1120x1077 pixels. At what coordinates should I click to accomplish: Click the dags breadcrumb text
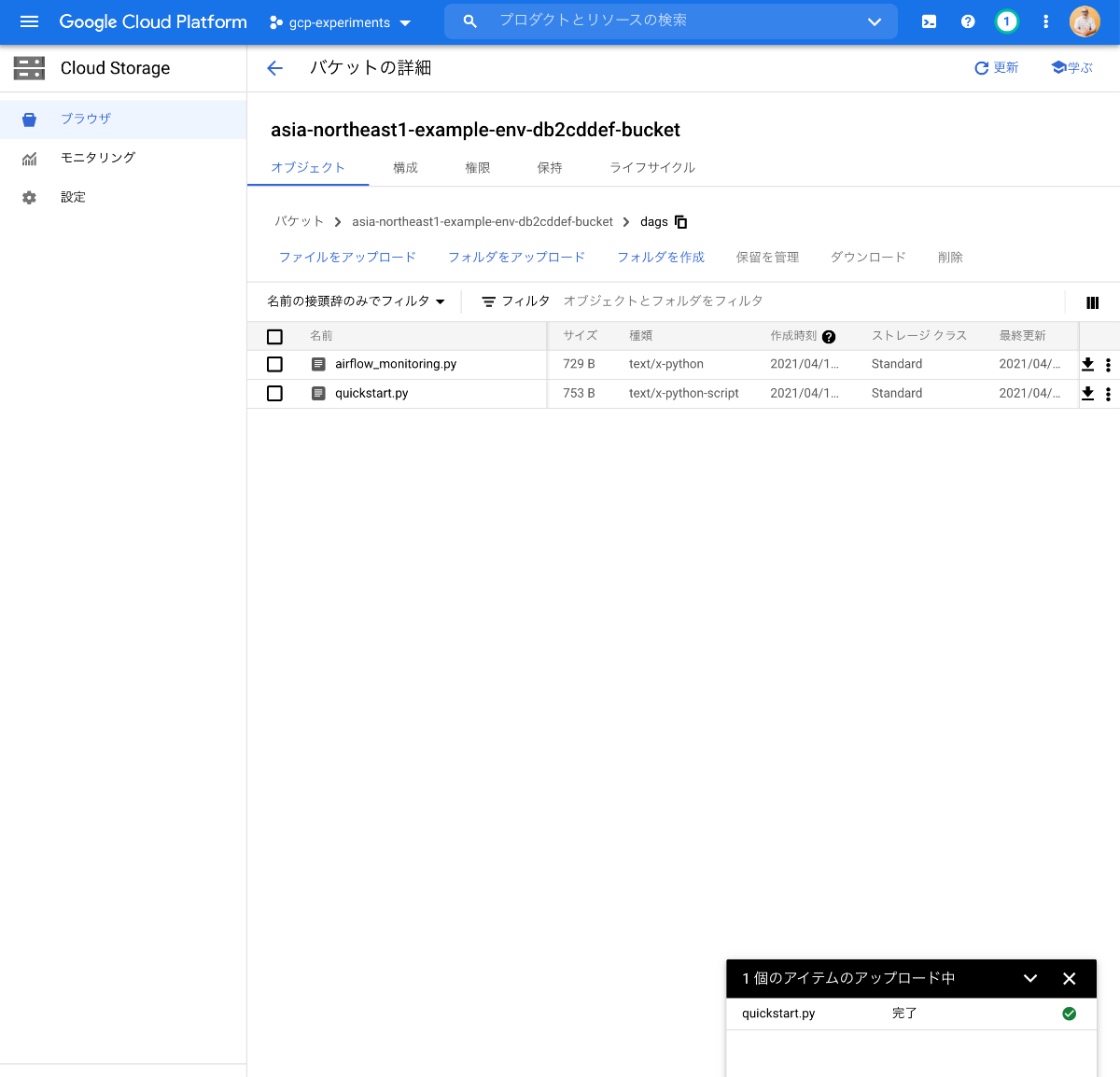pos(654,222)
